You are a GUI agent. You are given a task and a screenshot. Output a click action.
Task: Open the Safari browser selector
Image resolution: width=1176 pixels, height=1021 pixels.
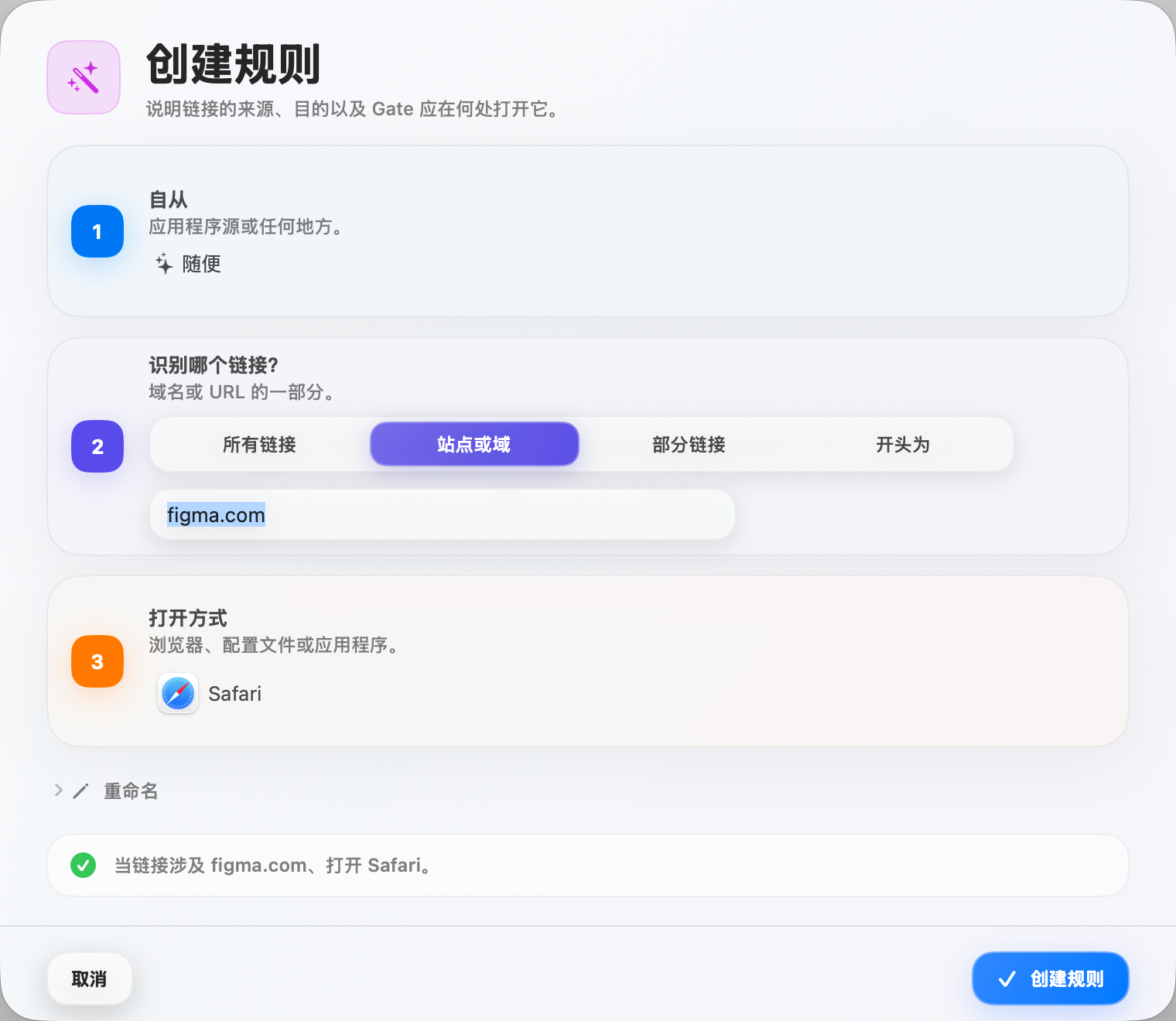click(210, 693)
